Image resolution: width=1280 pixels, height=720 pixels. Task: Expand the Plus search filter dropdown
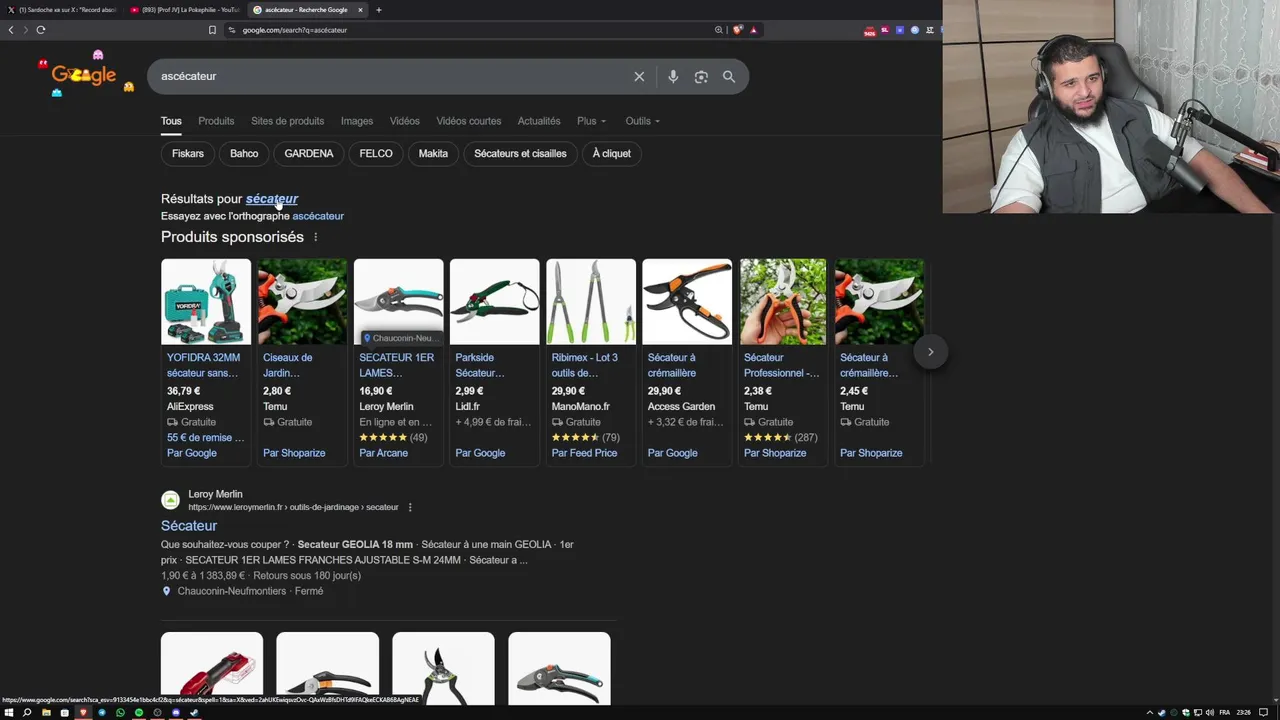(x=591, y=121)
